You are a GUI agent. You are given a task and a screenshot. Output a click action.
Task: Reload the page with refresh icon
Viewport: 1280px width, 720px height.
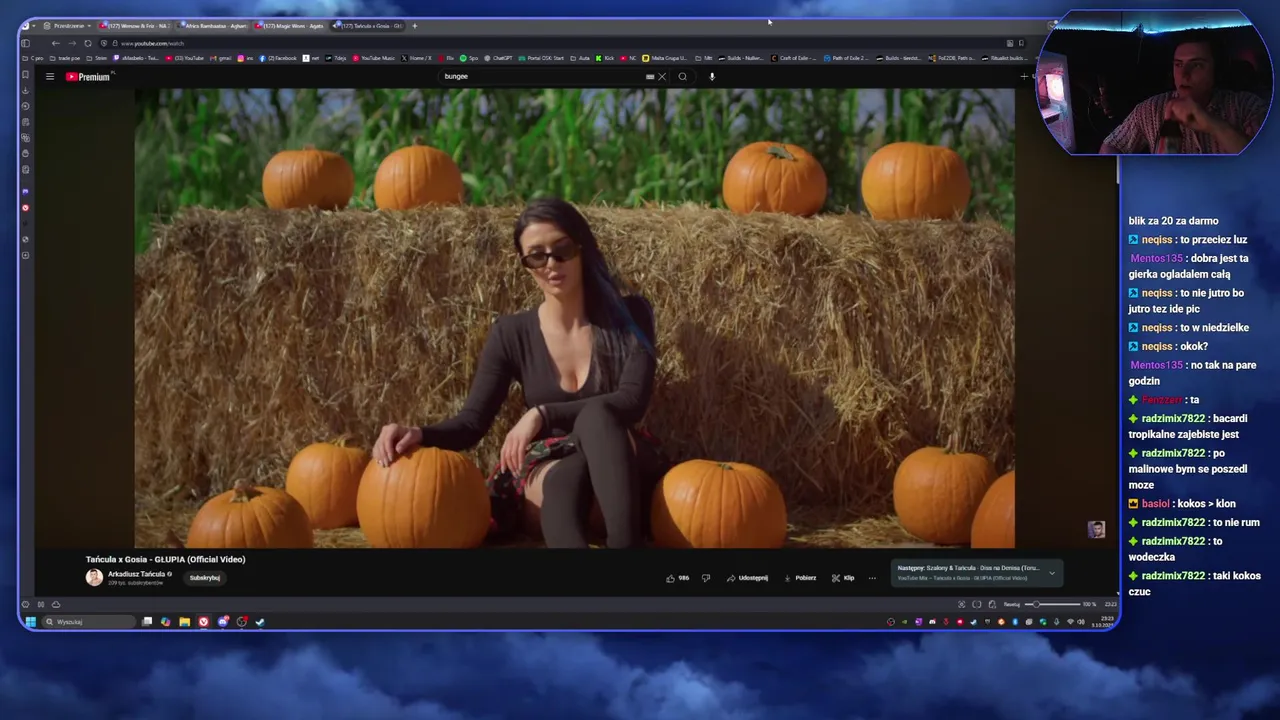coord(88,43)
